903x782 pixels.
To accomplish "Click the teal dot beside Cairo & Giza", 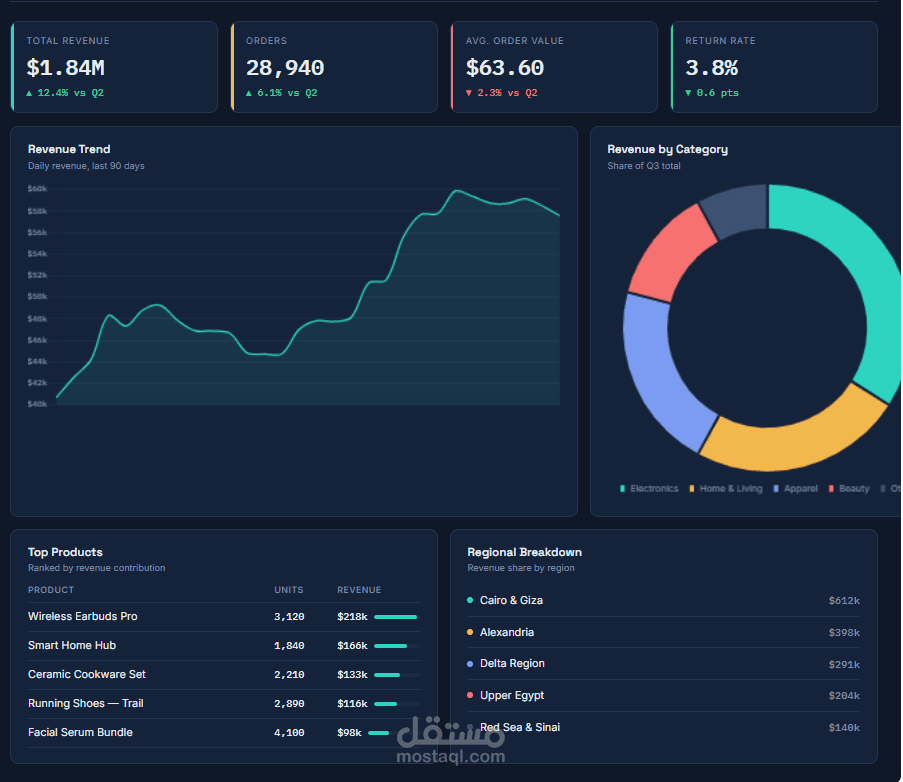I will [470, 600].
